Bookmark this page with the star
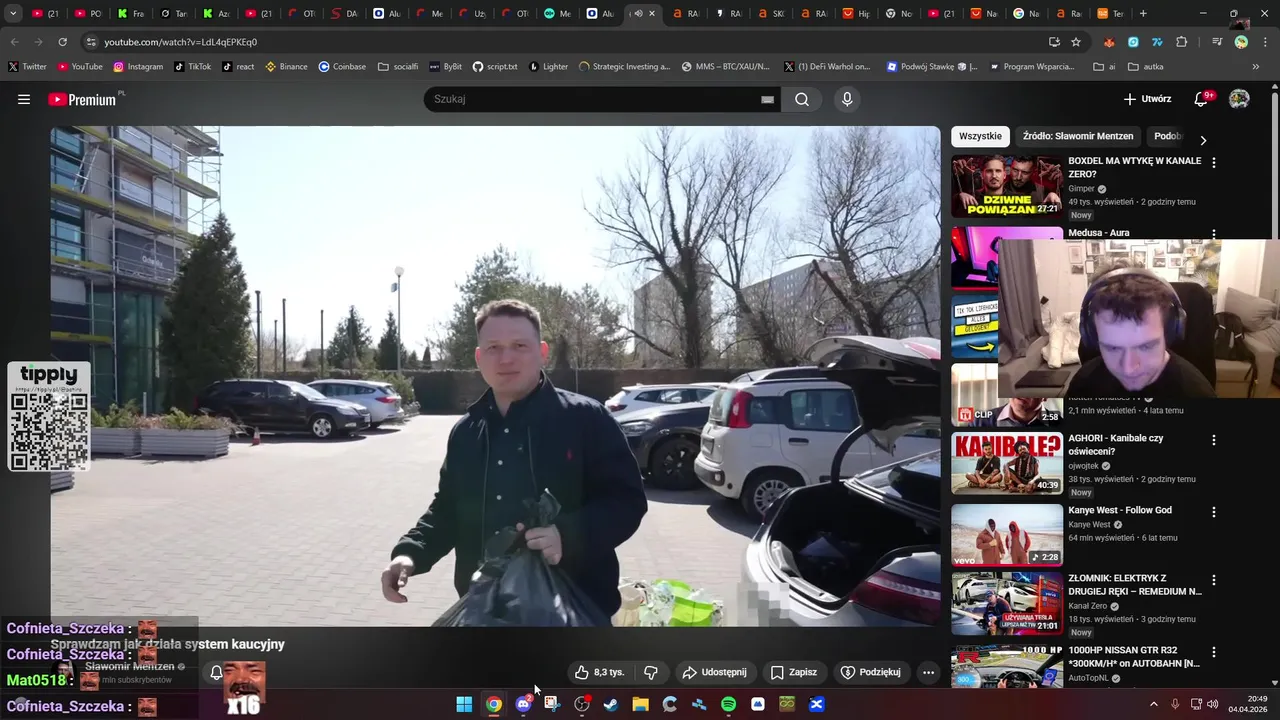 [x=1076, y=42]
